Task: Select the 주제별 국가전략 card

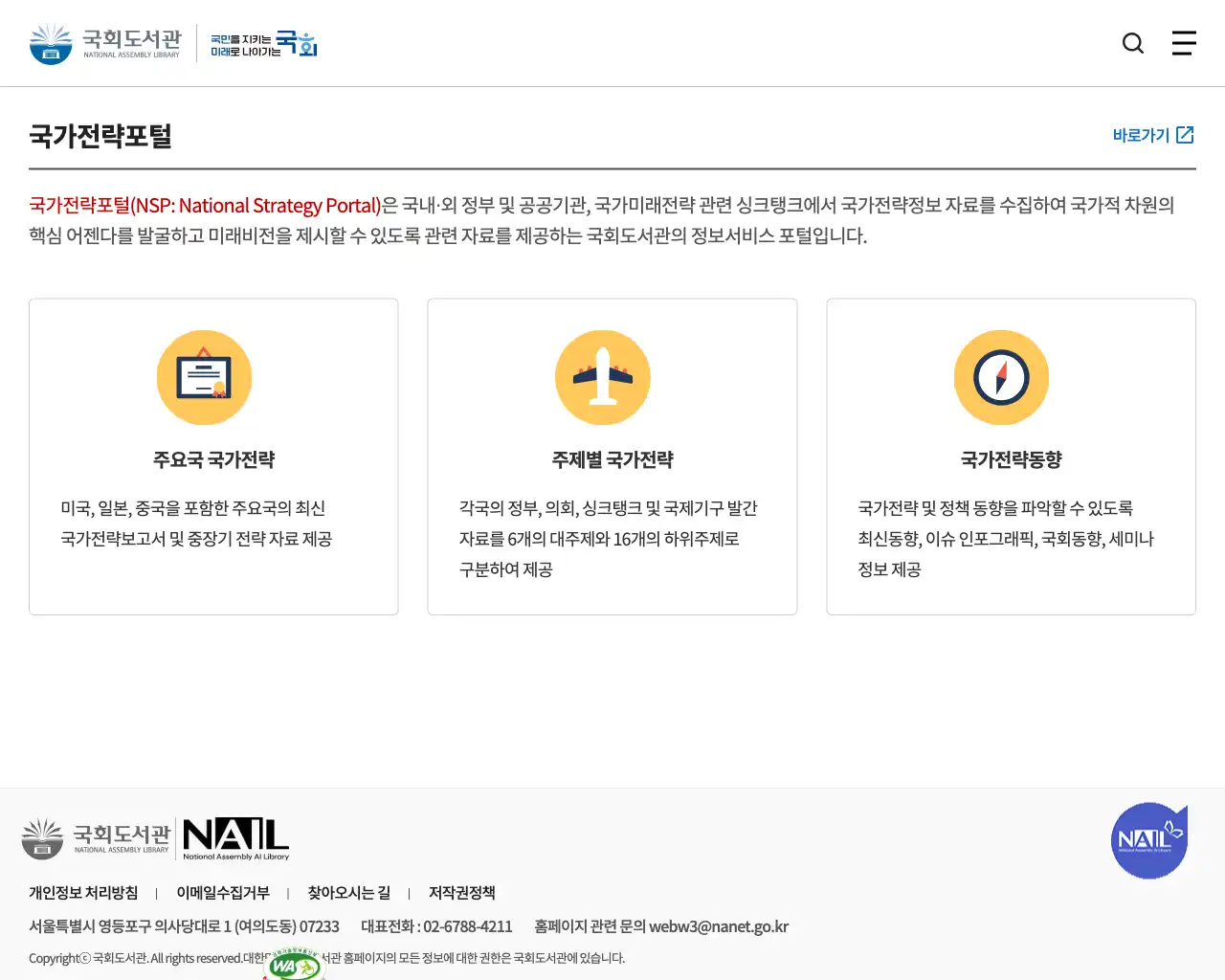Action: point(612,457)
